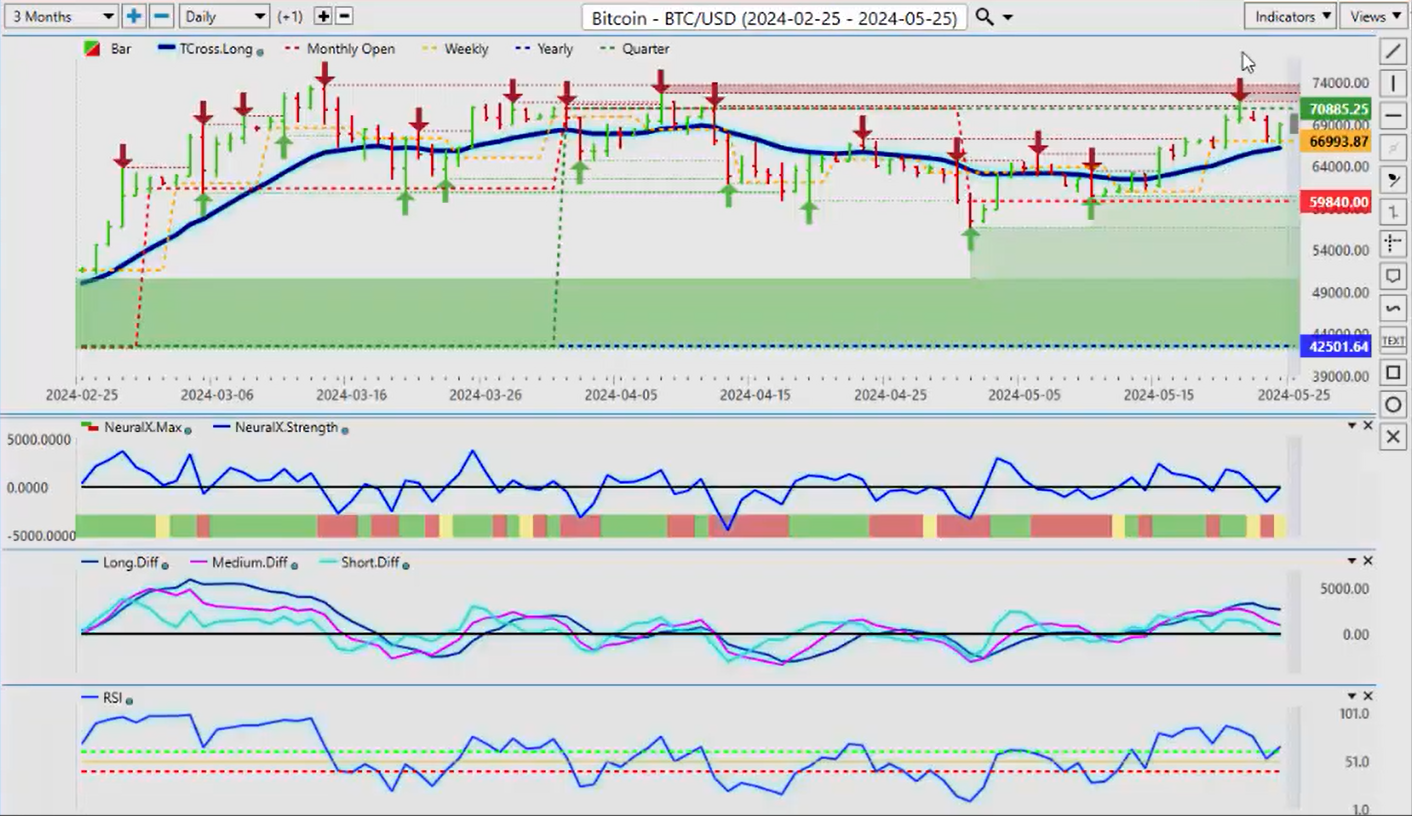Select the ellipse drawing tool
Screen dimensions: 1412x816
(x=1393, y=404)
